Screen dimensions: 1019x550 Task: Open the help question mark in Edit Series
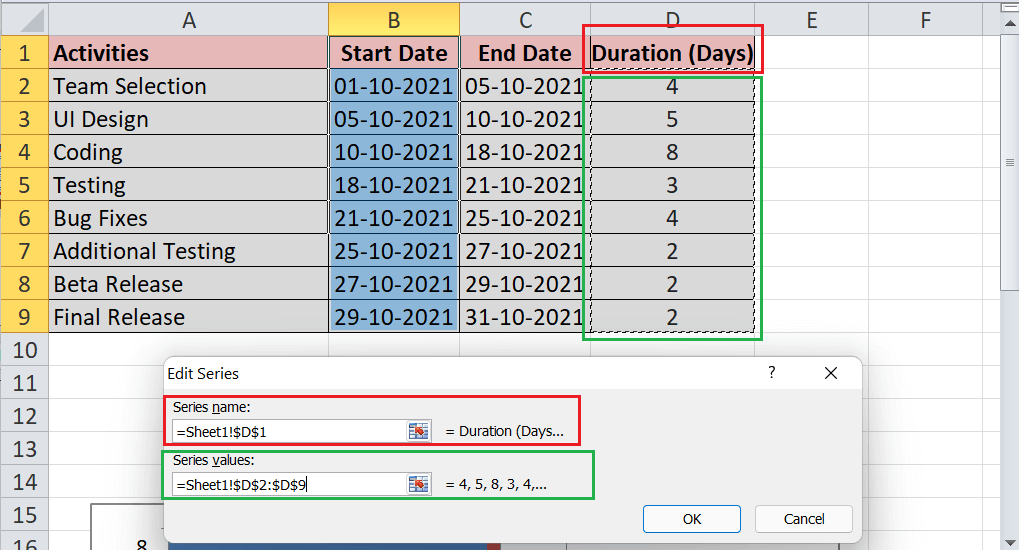(771, 373)
